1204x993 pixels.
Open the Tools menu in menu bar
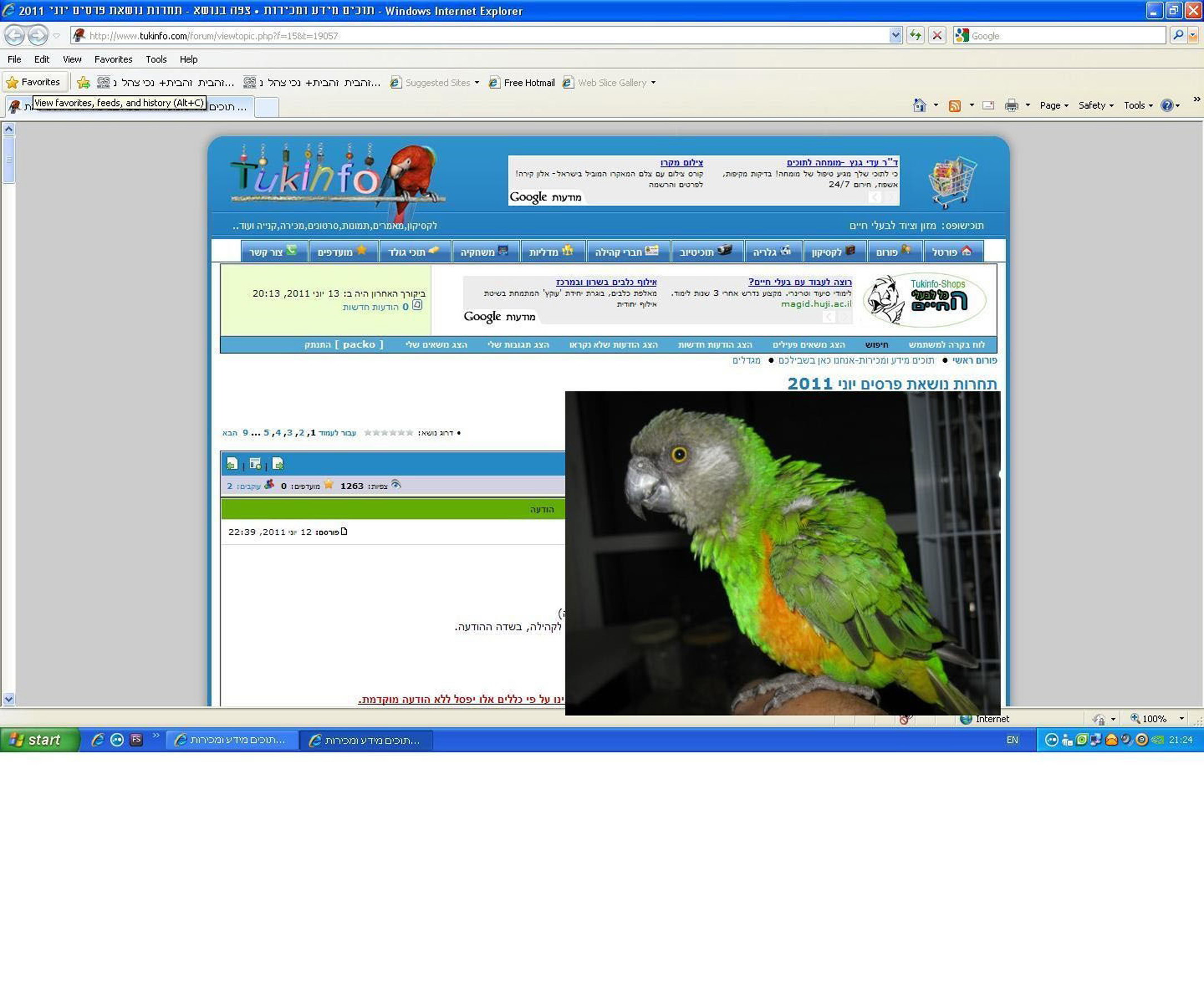point(156,60)
